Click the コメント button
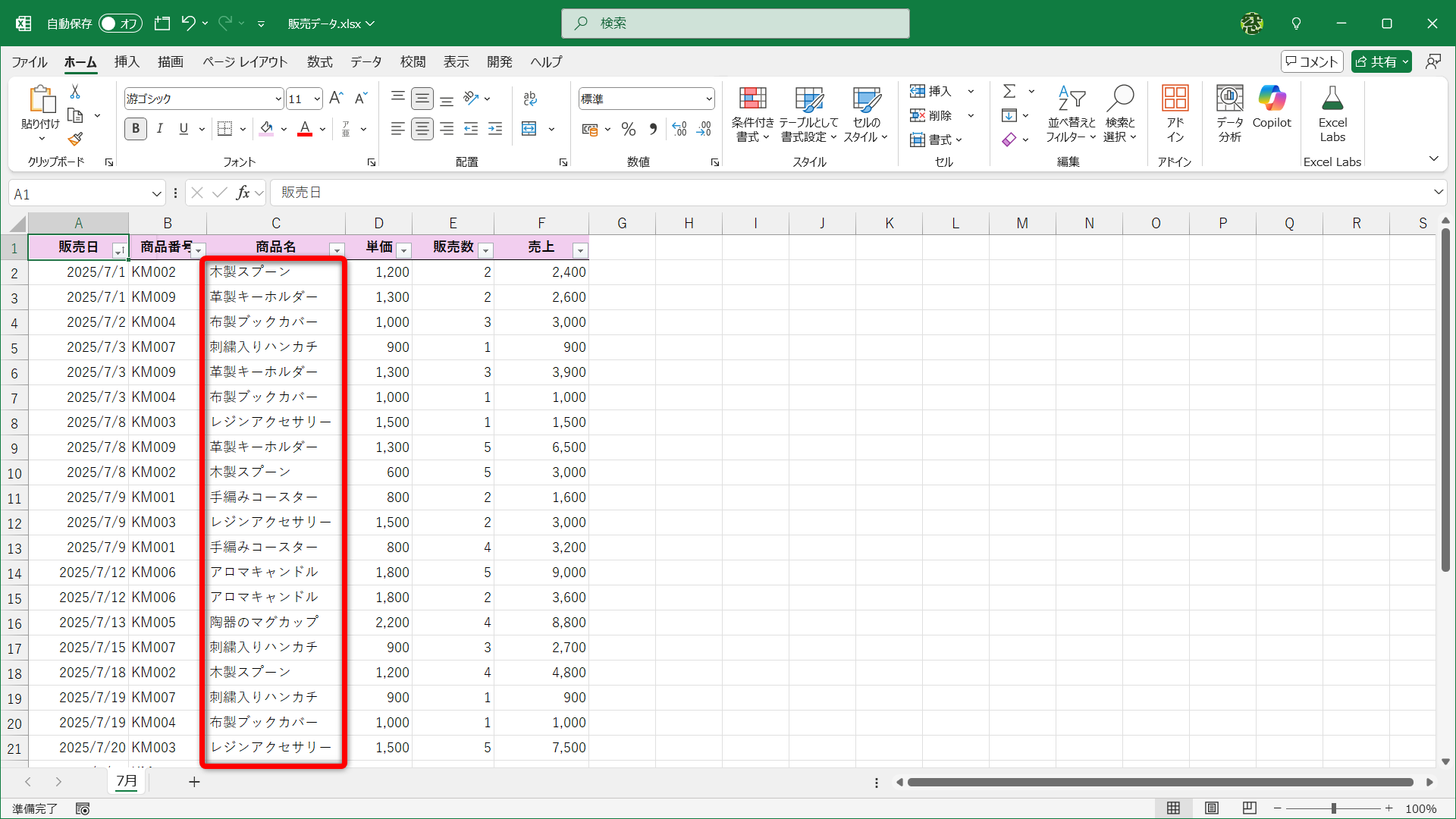This screenshot has width=1456, height=819. (1312, 61)
